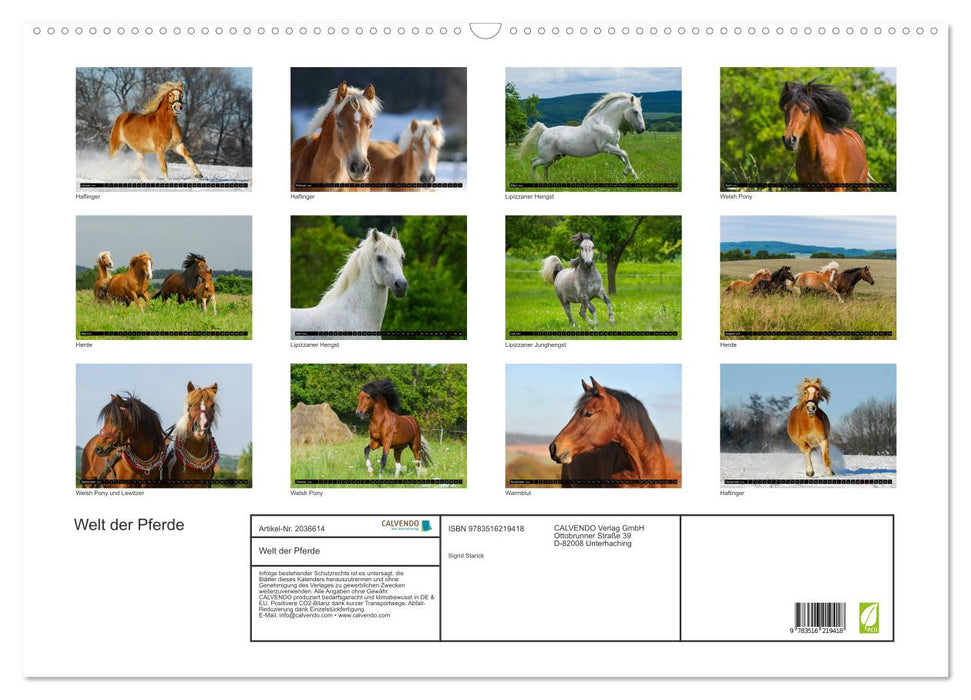Screen dimensions: 971x700
Task: Click the Sigrid Starick author name
Action: tap(467, 554)
